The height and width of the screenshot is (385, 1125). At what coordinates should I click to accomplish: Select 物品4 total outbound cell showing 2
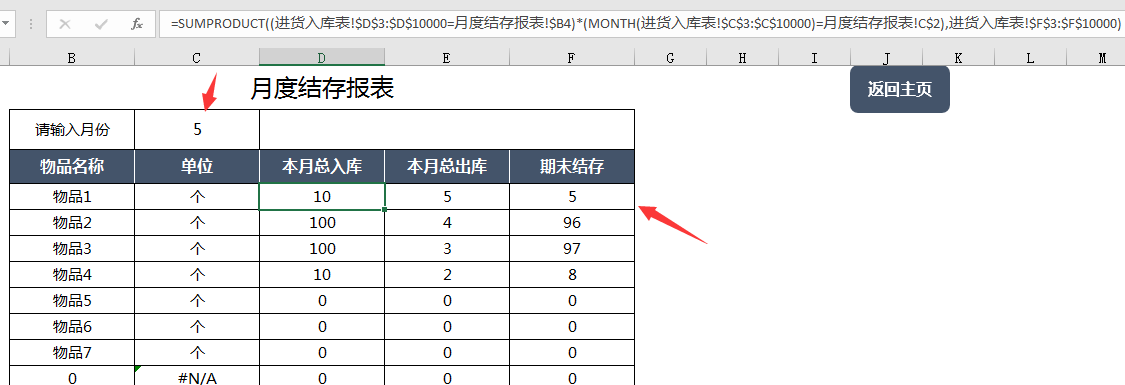[447, 275]
